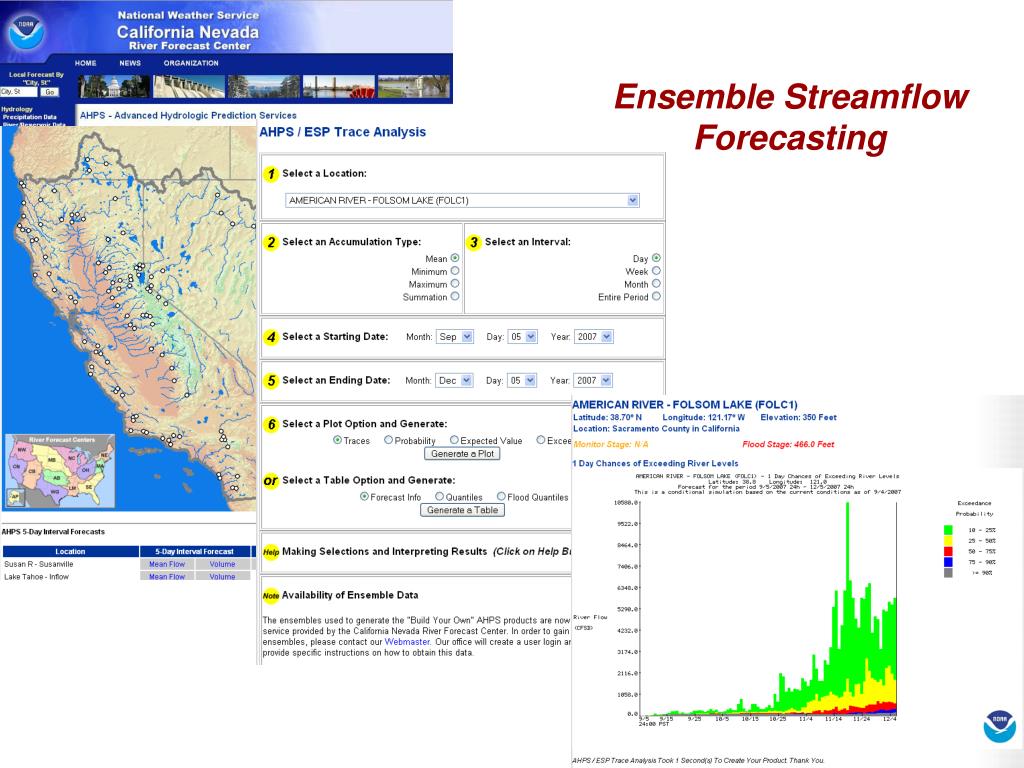Click the Generate a Table button

tap(462, 510)
